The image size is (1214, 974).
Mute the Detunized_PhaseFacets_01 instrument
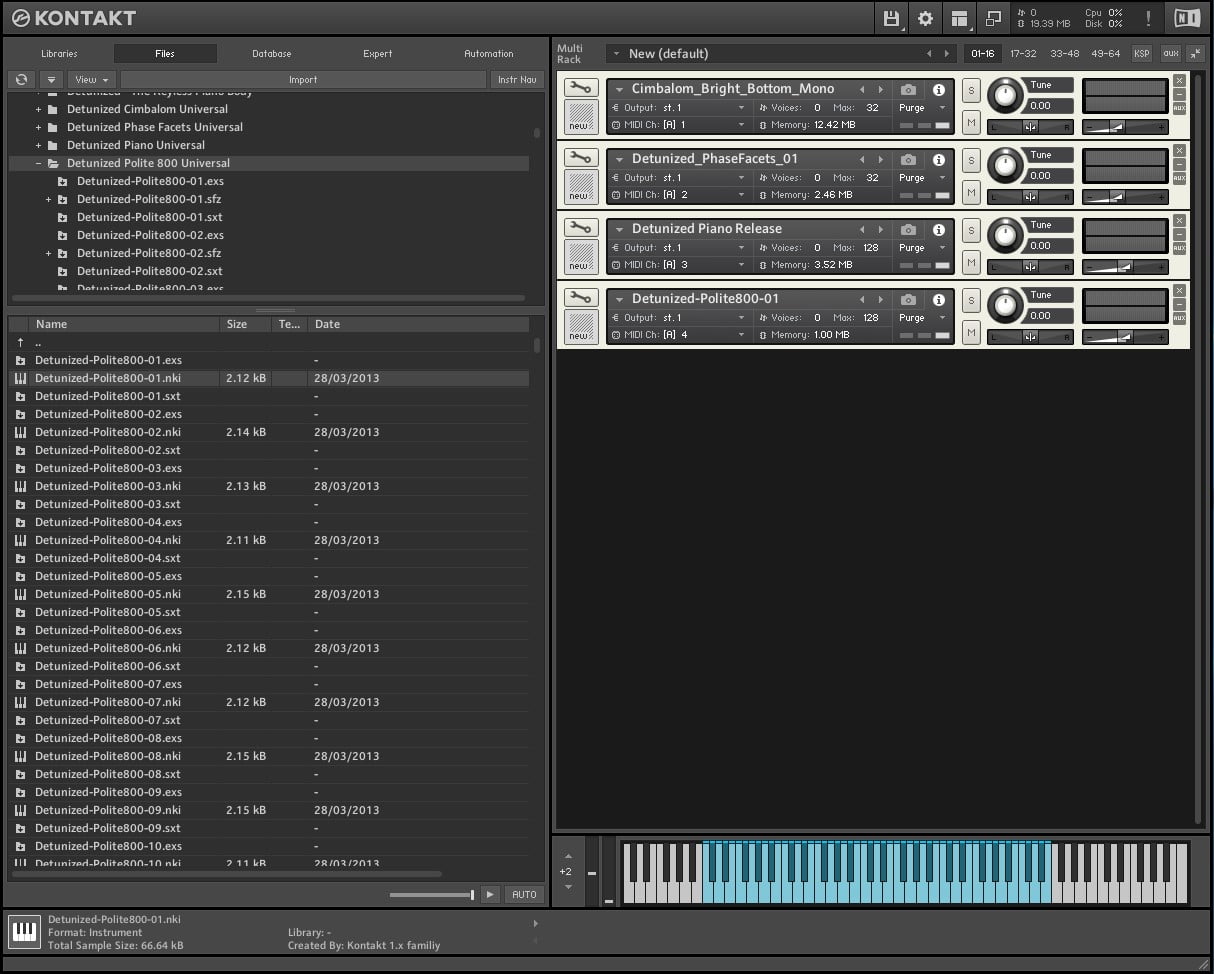971,192
